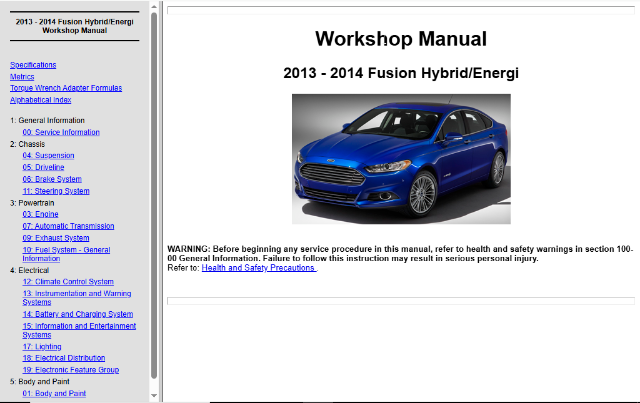Open 10: Fuel System - General Information

coord(66,254)
